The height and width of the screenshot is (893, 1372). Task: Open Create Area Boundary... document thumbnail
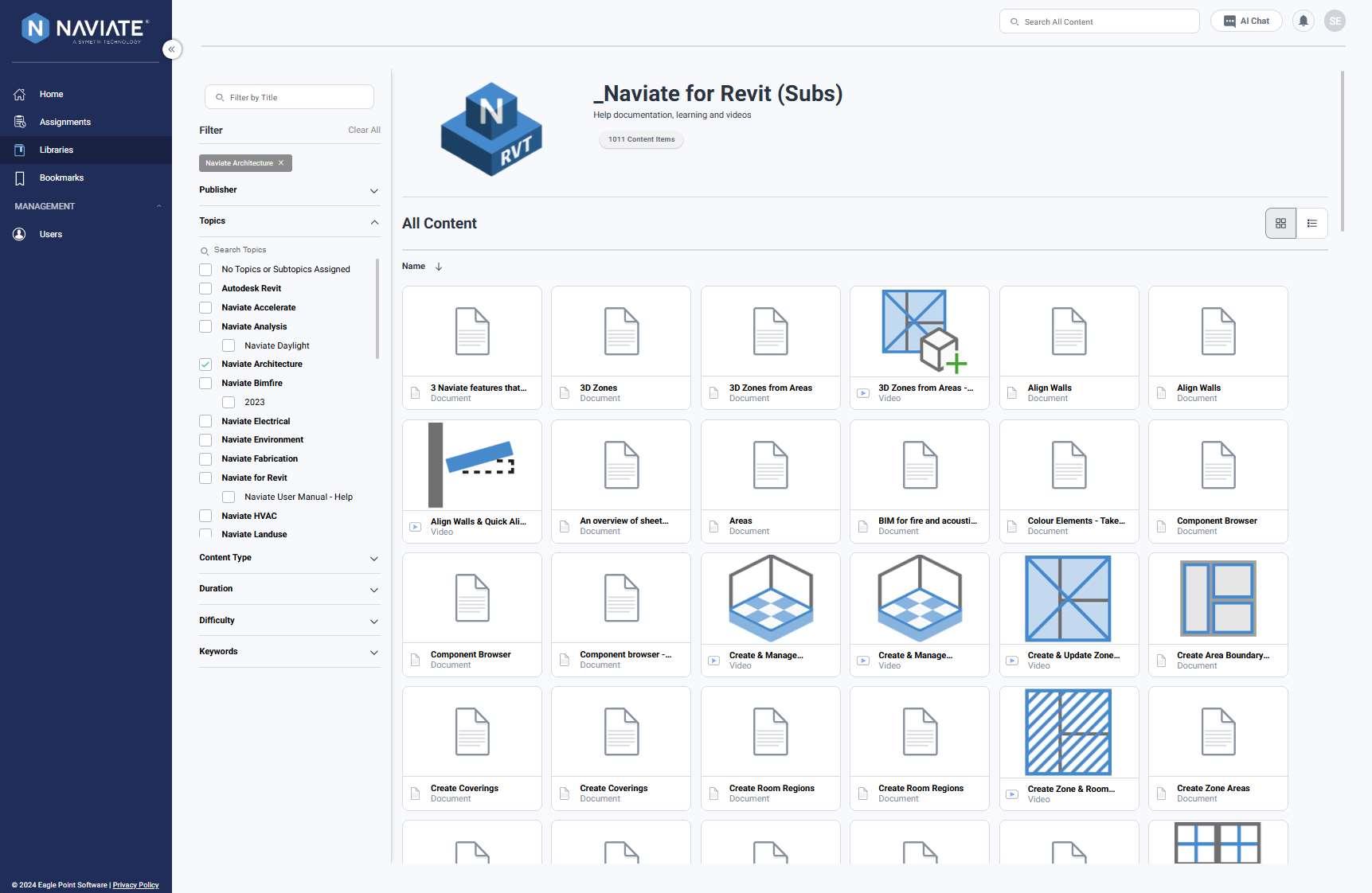(x=1218, y=599)
